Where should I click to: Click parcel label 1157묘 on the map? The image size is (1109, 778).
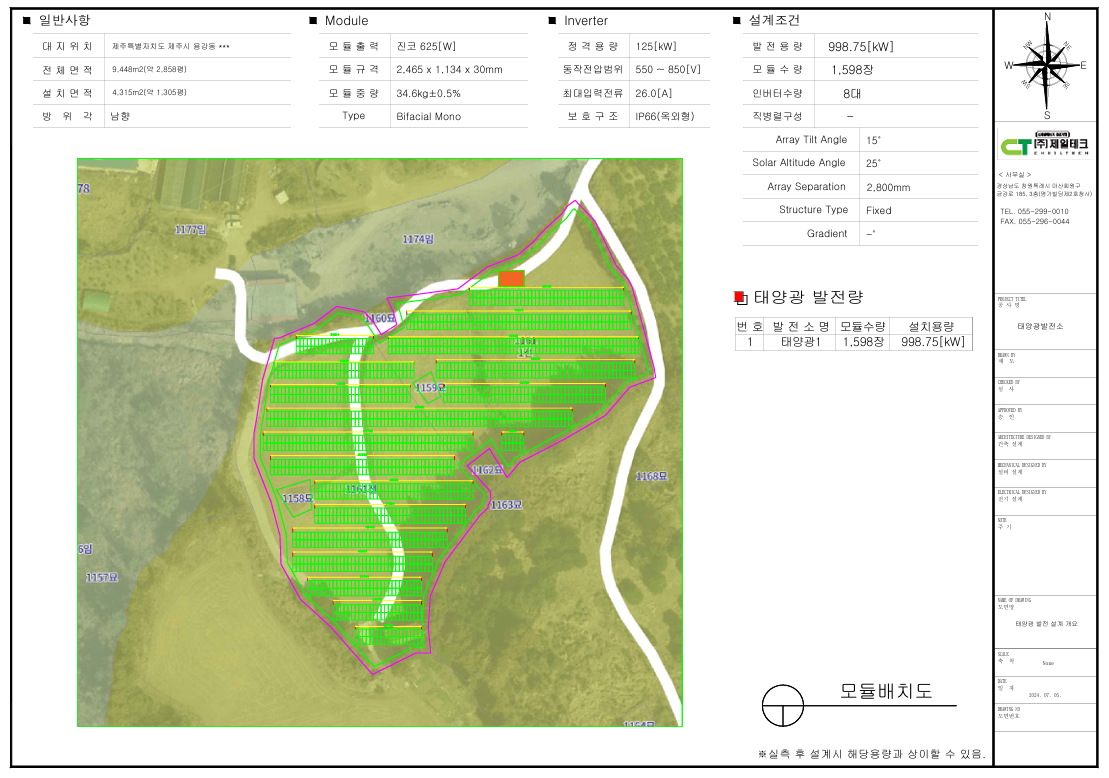pos(102,577)
